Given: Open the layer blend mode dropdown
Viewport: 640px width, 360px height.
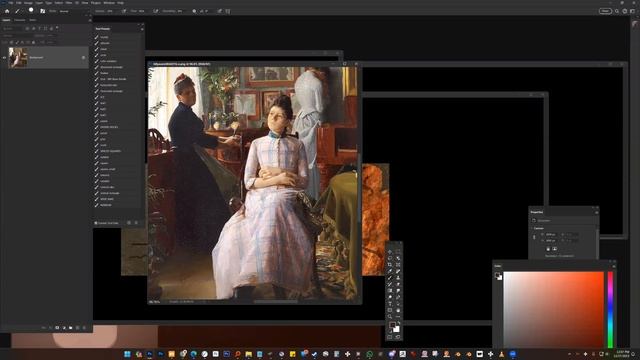Looking at the screenshot, I should click(17, 36).
